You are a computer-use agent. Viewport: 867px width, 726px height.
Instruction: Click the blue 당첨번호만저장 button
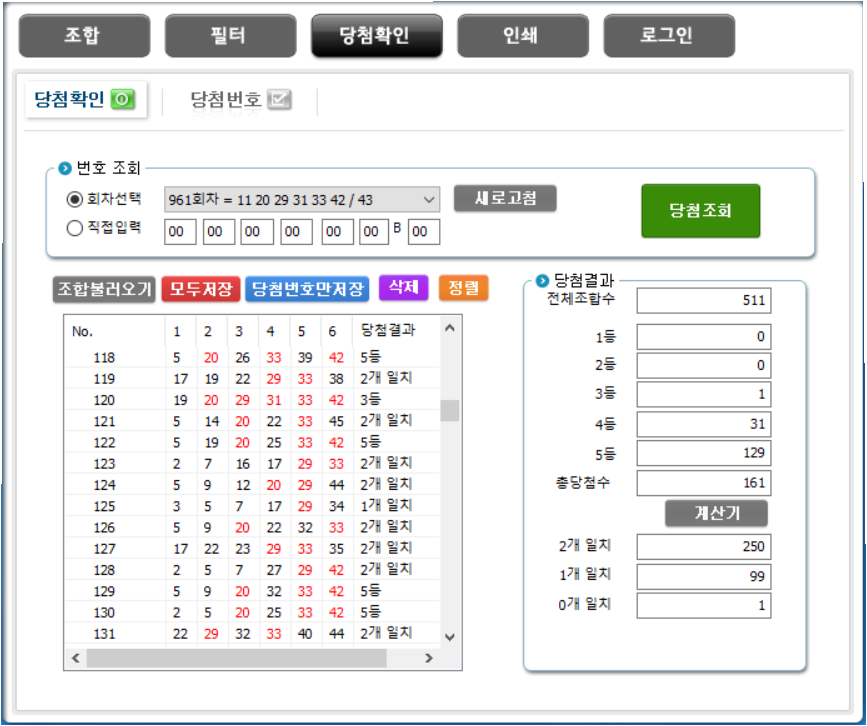point(307,289)
